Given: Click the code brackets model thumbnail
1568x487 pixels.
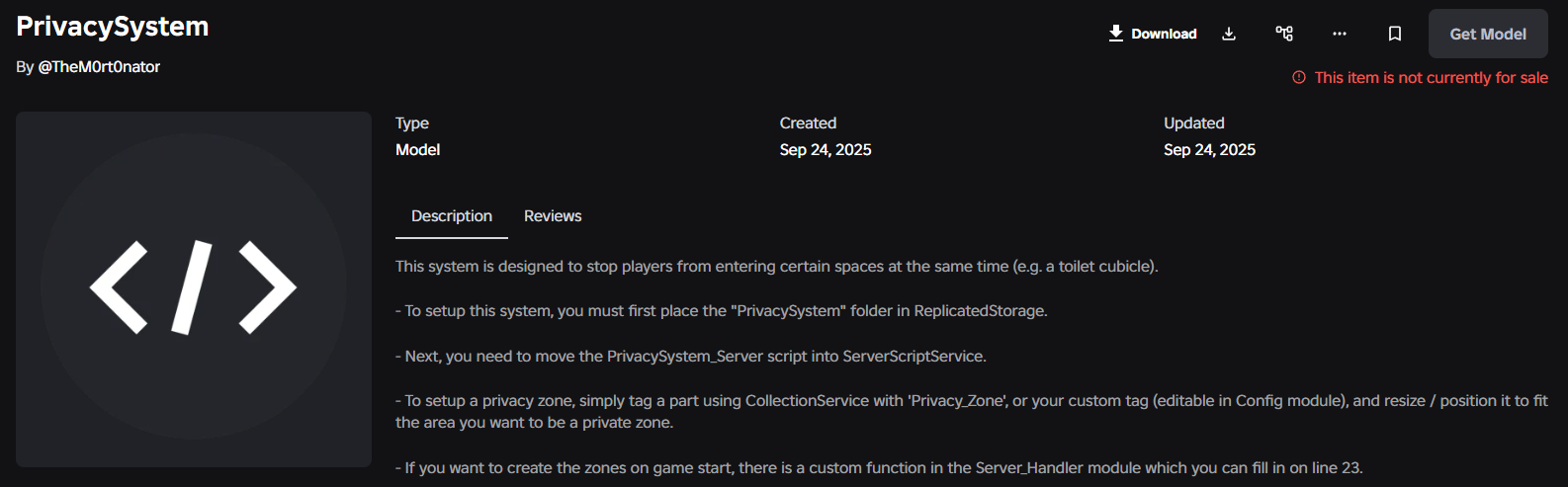Looking at the screenshot, I should coord(194,289).
